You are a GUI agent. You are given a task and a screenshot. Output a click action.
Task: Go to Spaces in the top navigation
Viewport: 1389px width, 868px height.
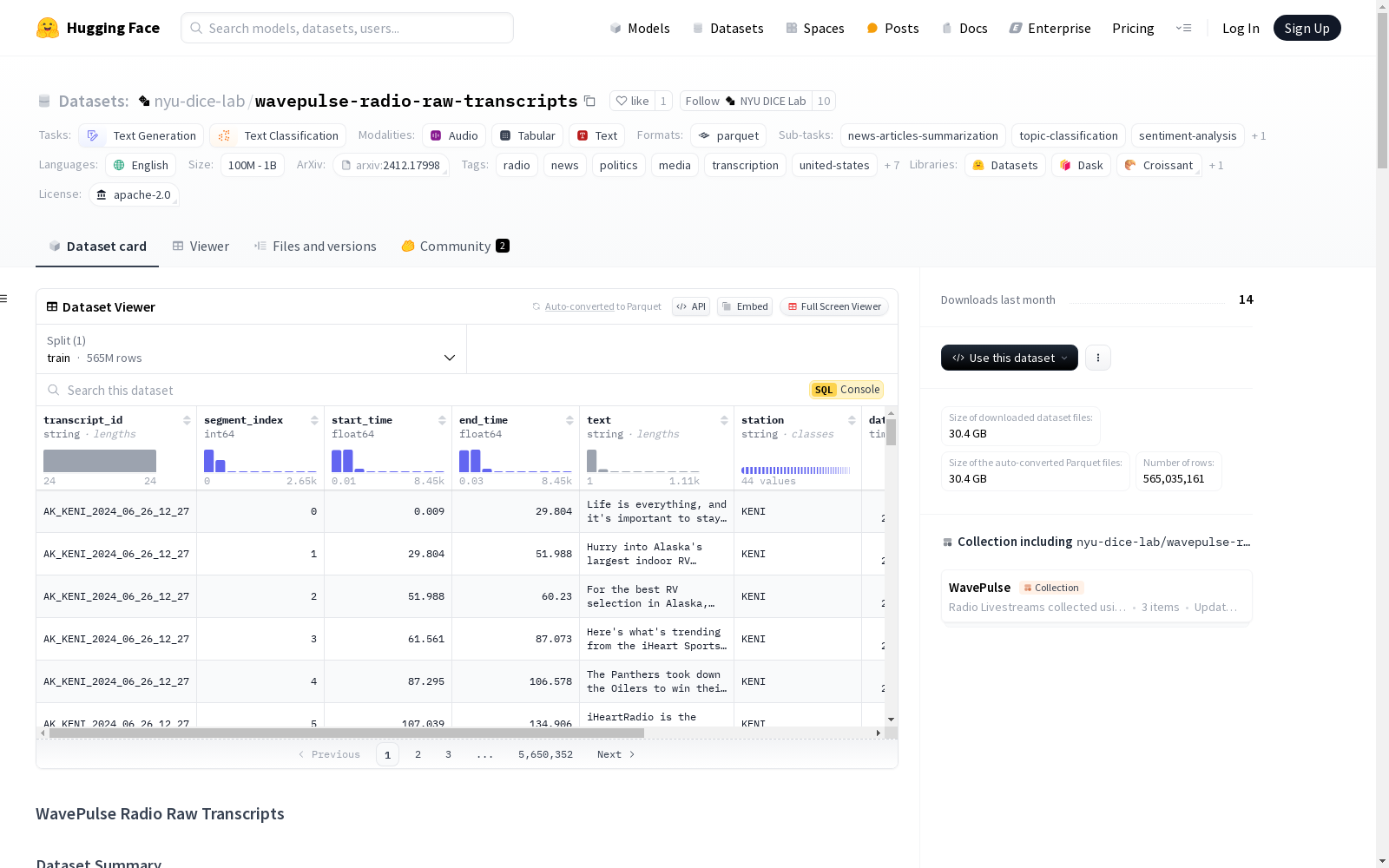pyautogui.click(x=815, y=28)
